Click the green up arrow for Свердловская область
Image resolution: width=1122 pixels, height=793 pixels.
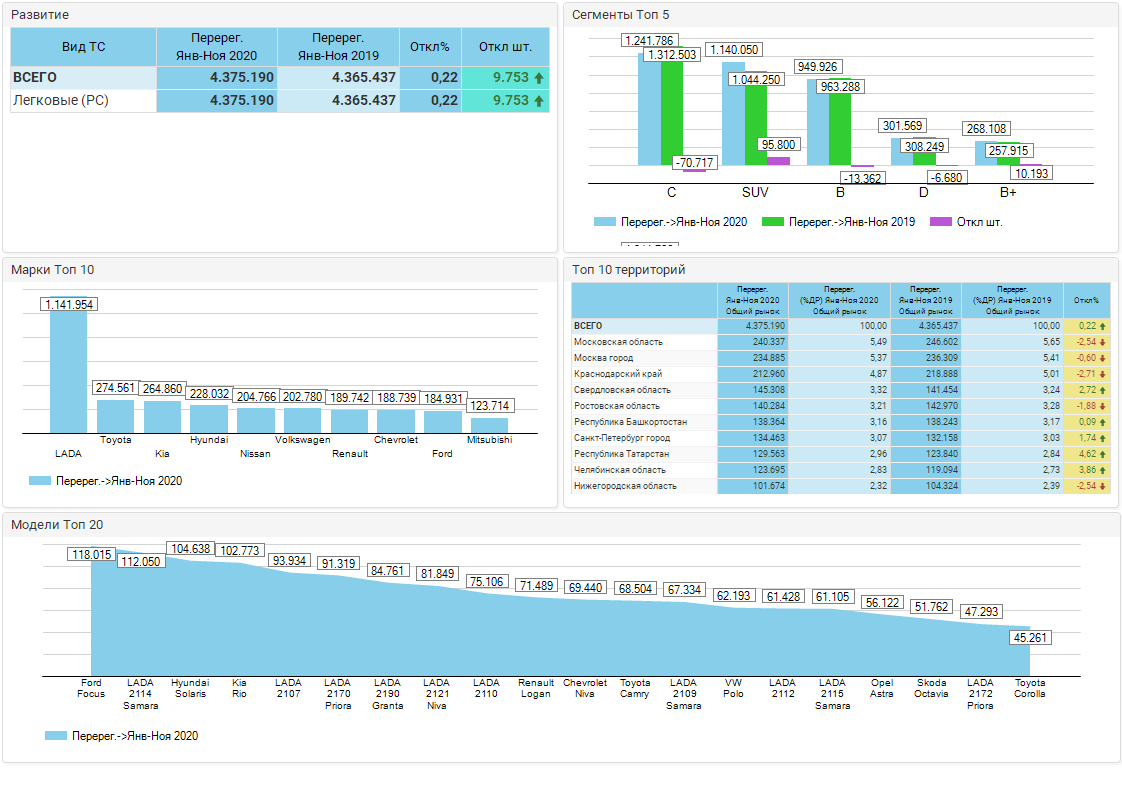1103,390
